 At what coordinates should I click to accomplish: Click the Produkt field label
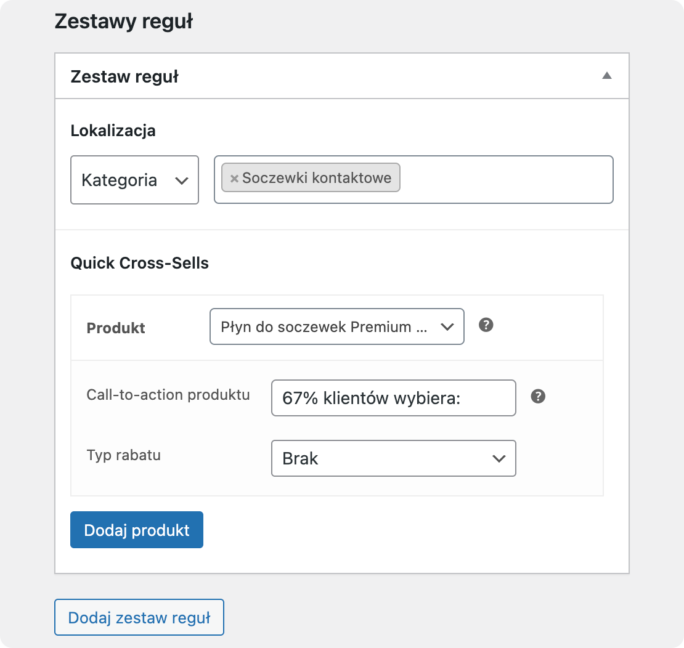[116, 328]
